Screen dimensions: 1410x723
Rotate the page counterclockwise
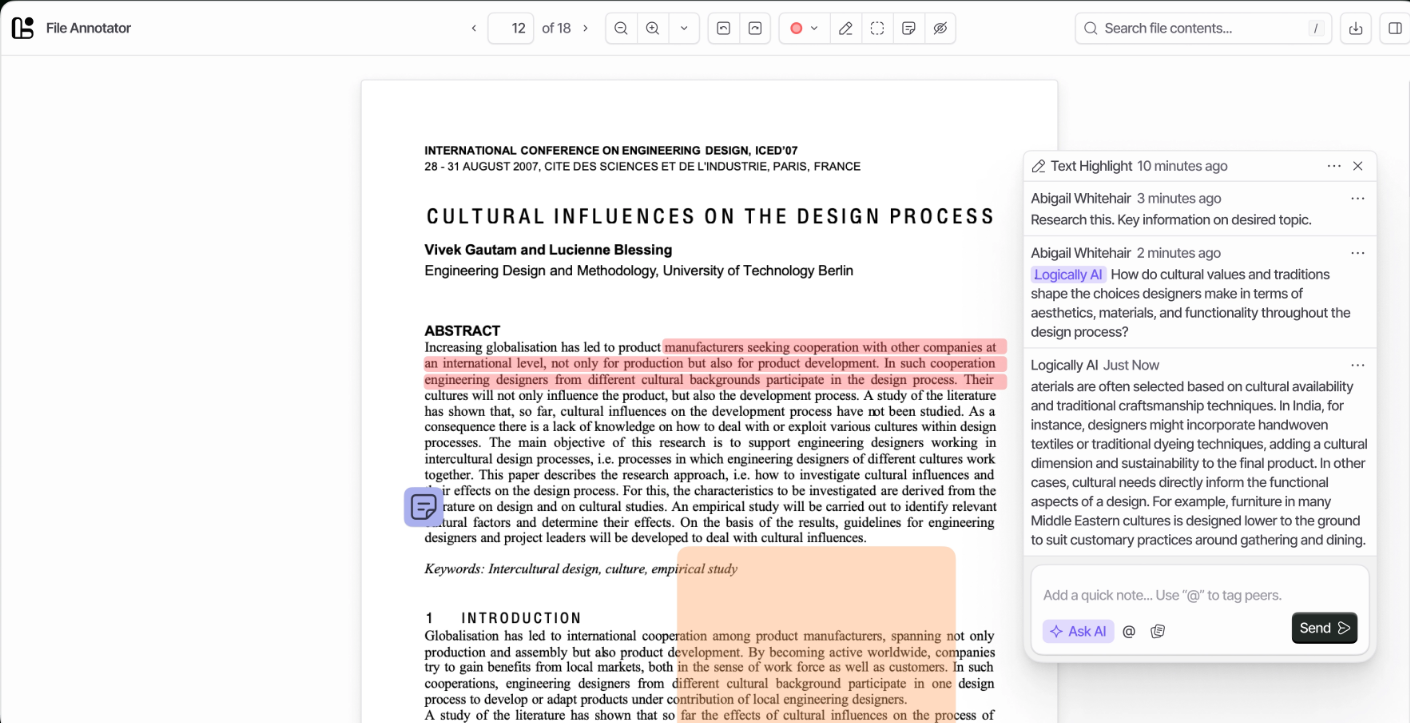(723, 28)
